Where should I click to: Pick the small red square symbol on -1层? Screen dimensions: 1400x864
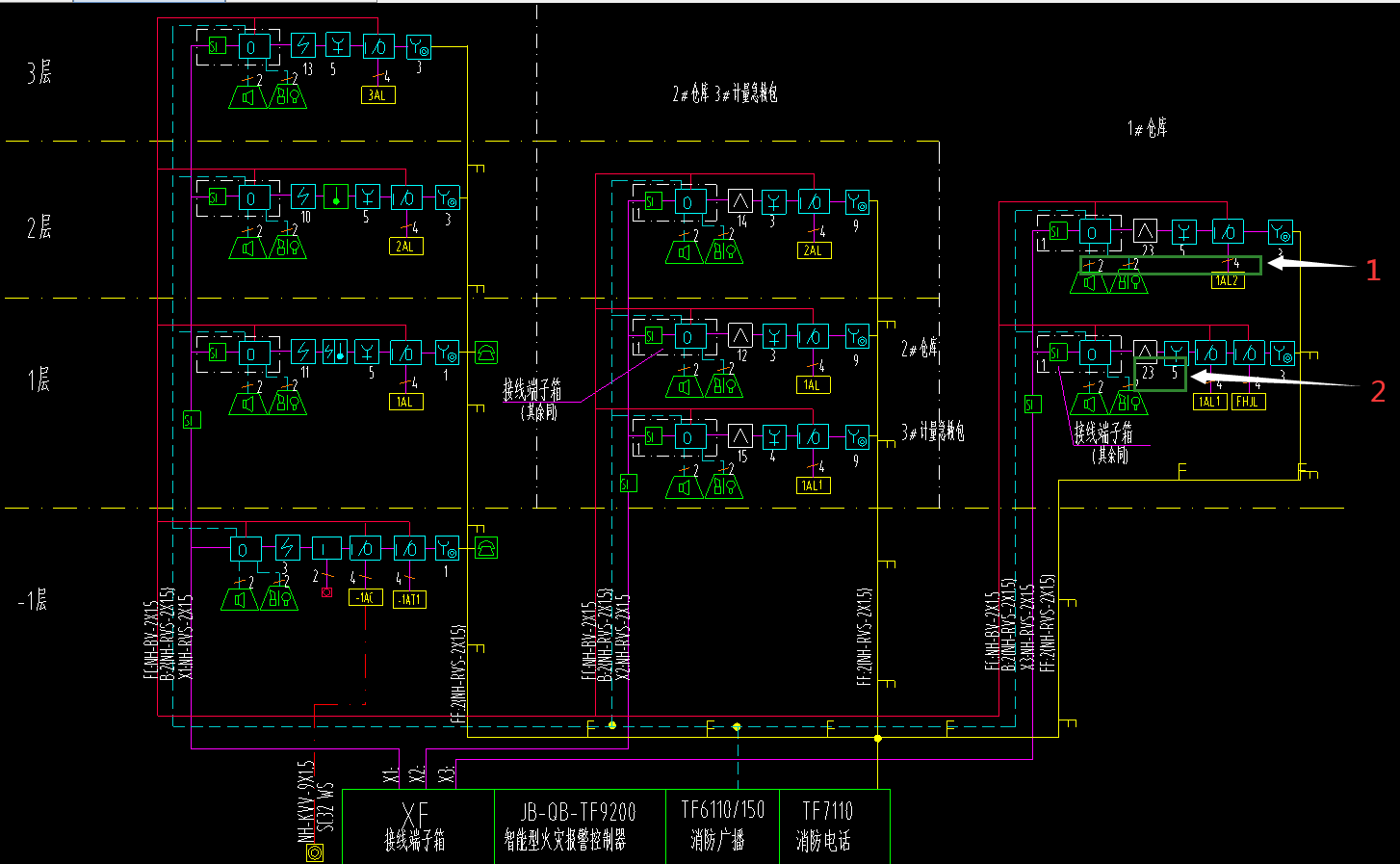click(326, 591)
